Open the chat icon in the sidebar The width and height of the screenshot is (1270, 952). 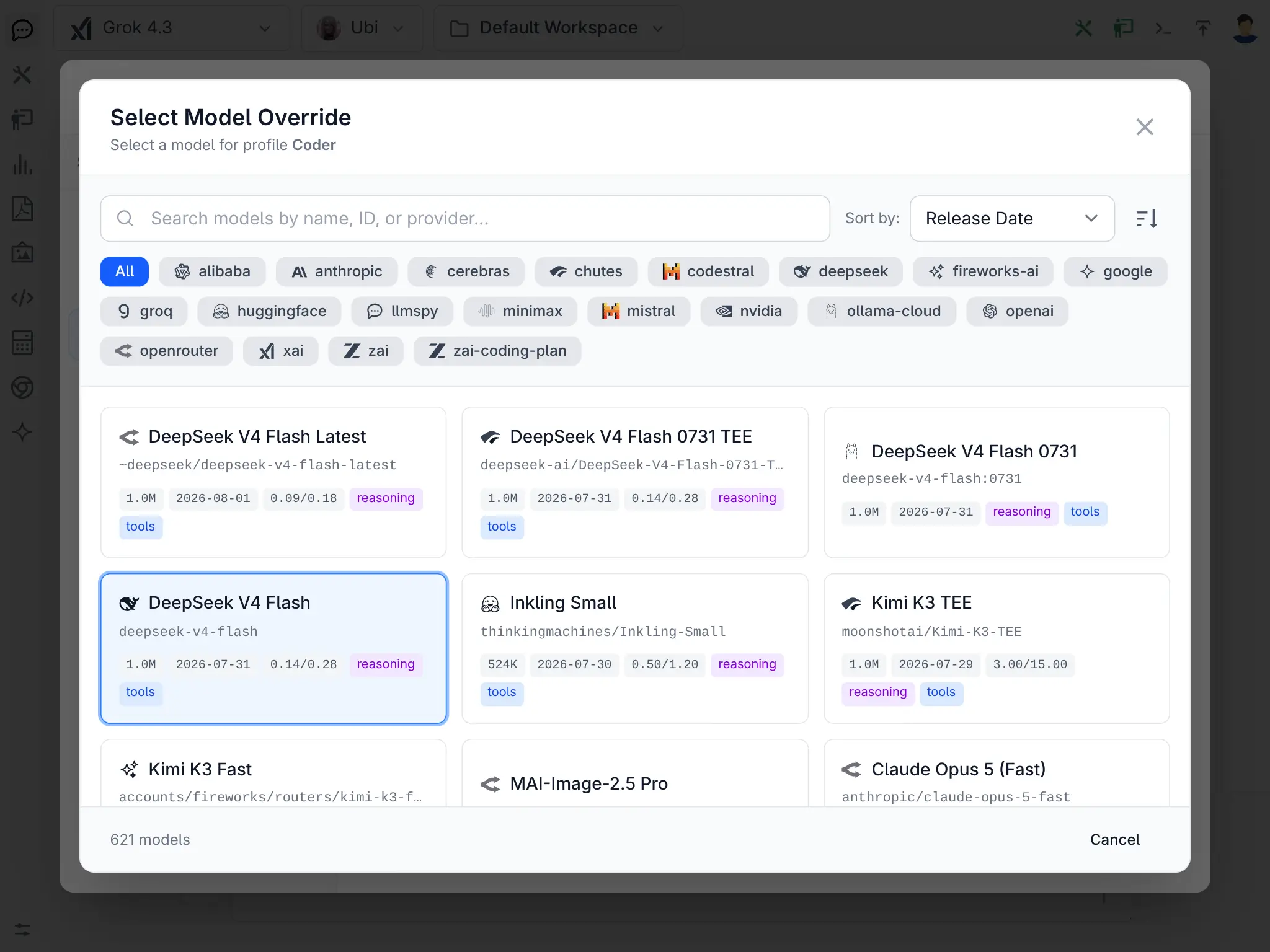coord(22,29)
